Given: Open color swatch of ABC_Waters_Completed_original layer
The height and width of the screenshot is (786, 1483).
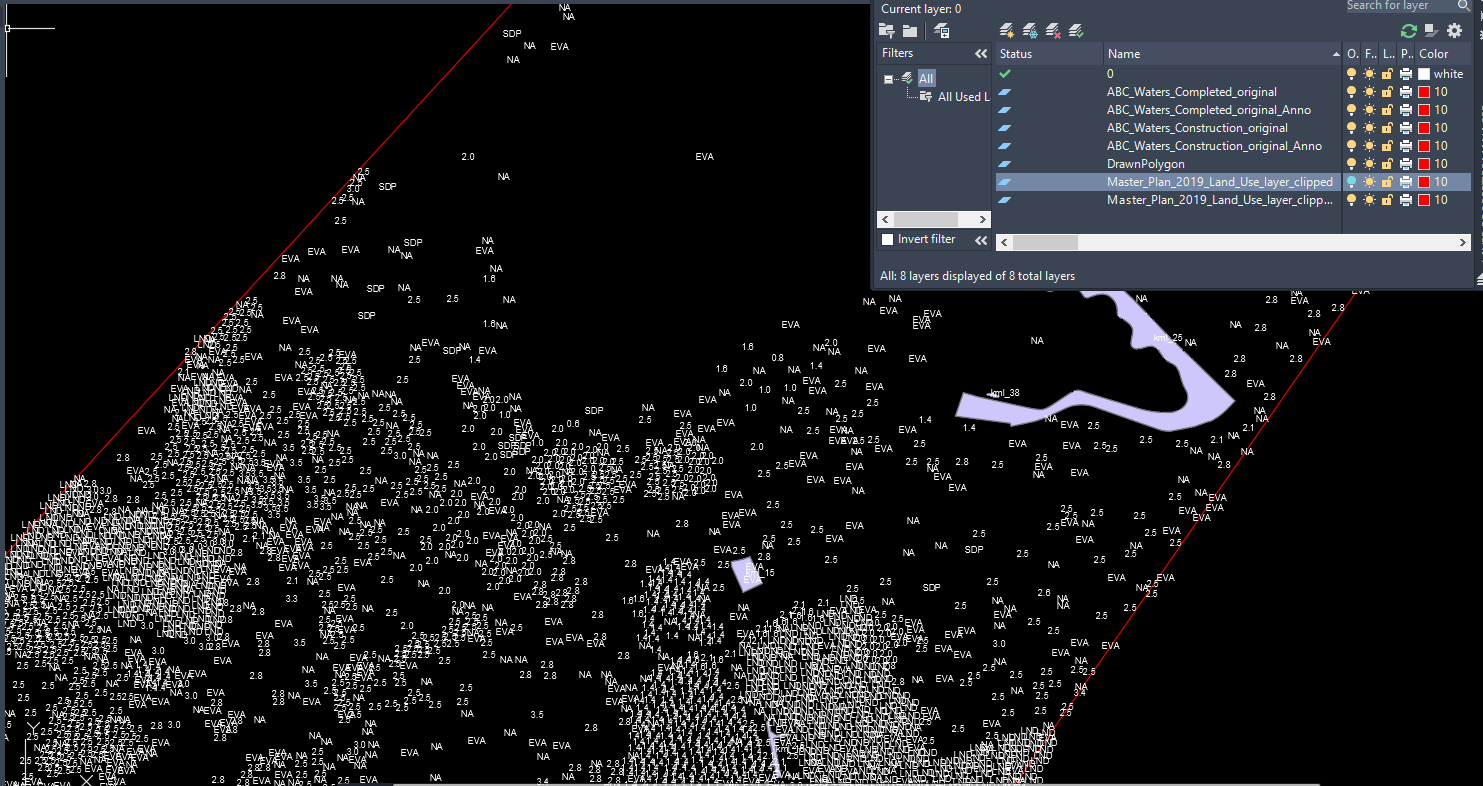Looking at the screenshot, I should pyautogui.click(x=1424, y=92).
